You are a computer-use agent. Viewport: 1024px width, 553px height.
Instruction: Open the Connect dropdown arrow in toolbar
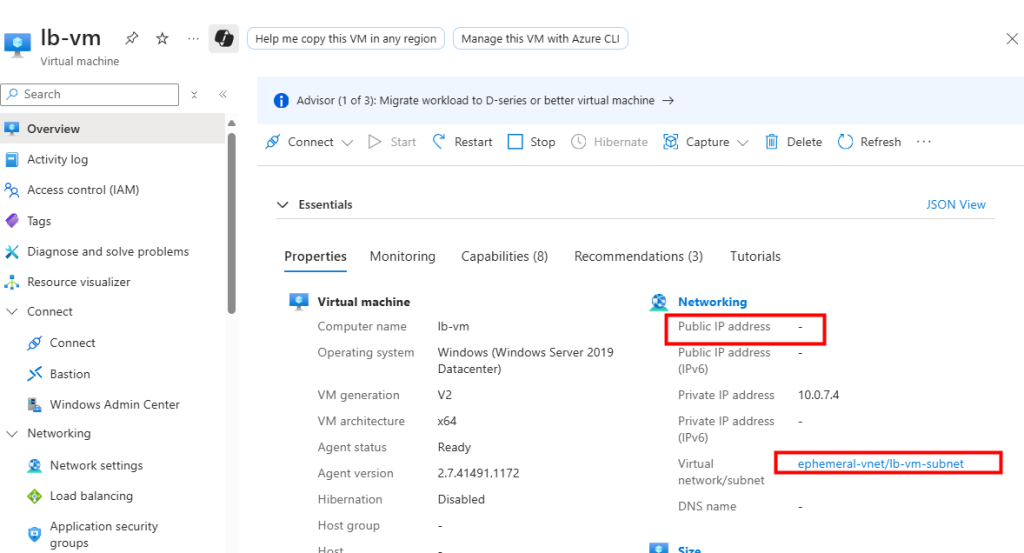coord(347,142)
